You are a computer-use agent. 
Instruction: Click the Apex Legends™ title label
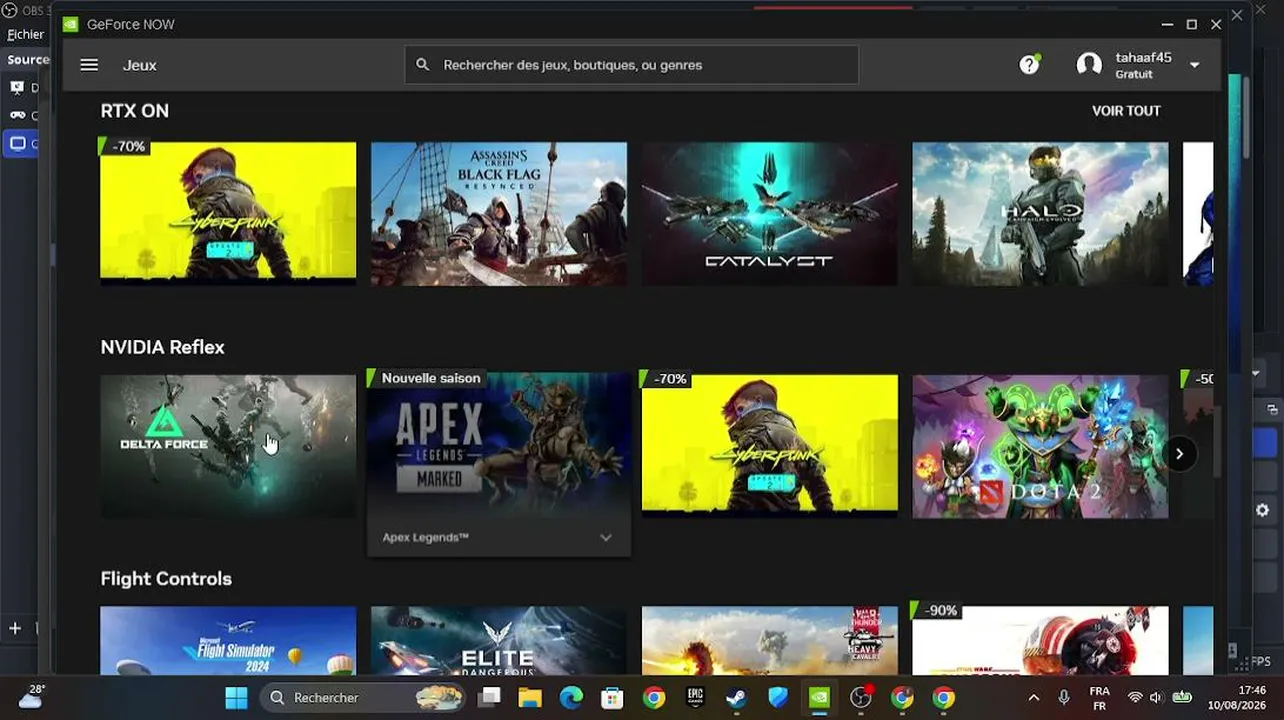point(425,538)
